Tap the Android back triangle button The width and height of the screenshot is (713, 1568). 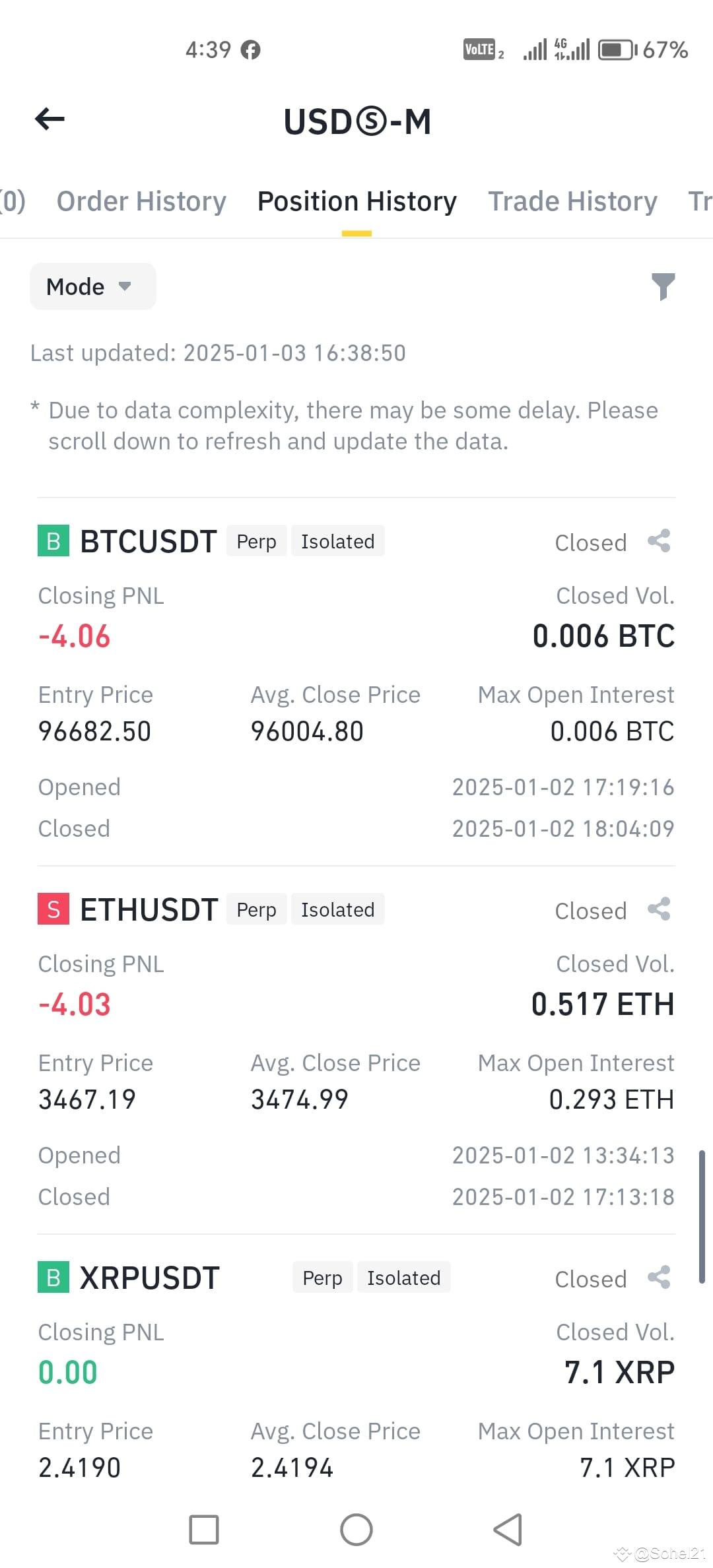pyautogui.click(x=508, y=1530)
